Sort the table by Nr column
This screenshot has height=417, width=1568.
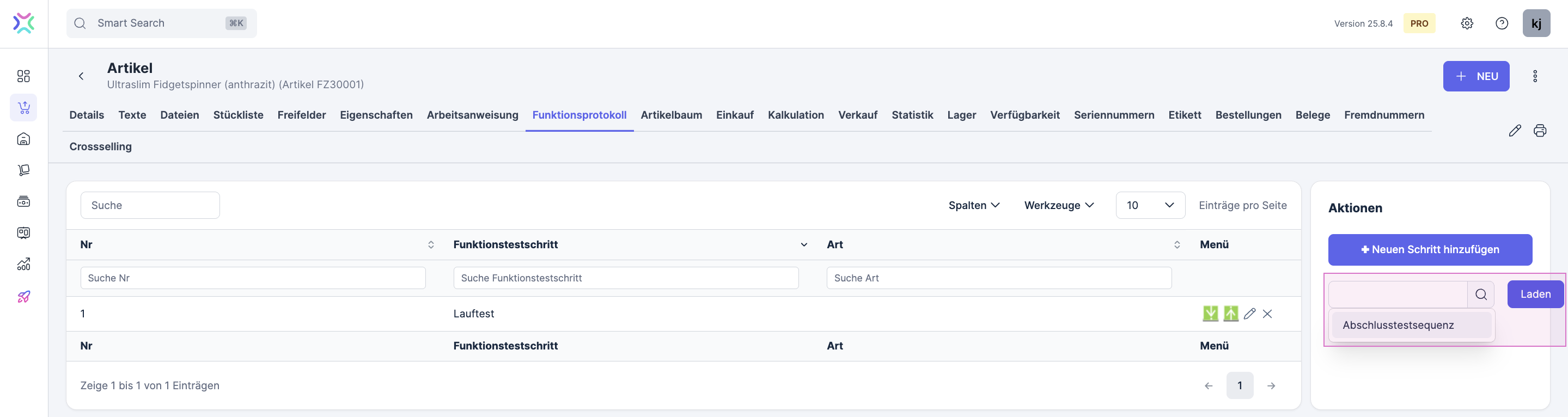coord(430,245)
